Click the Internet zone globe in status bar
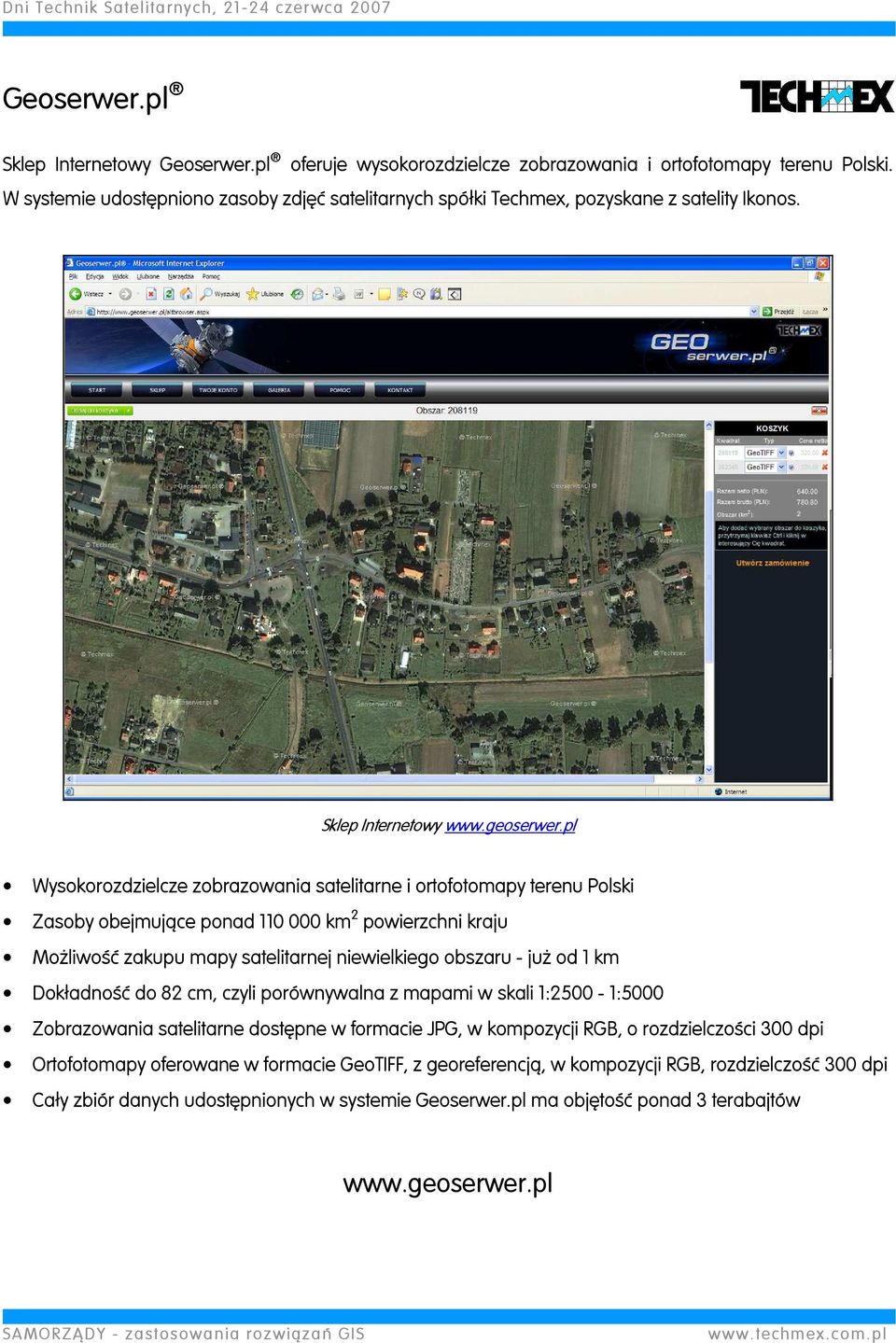This screenshot has width=896, height=1343. pos(719,791)
